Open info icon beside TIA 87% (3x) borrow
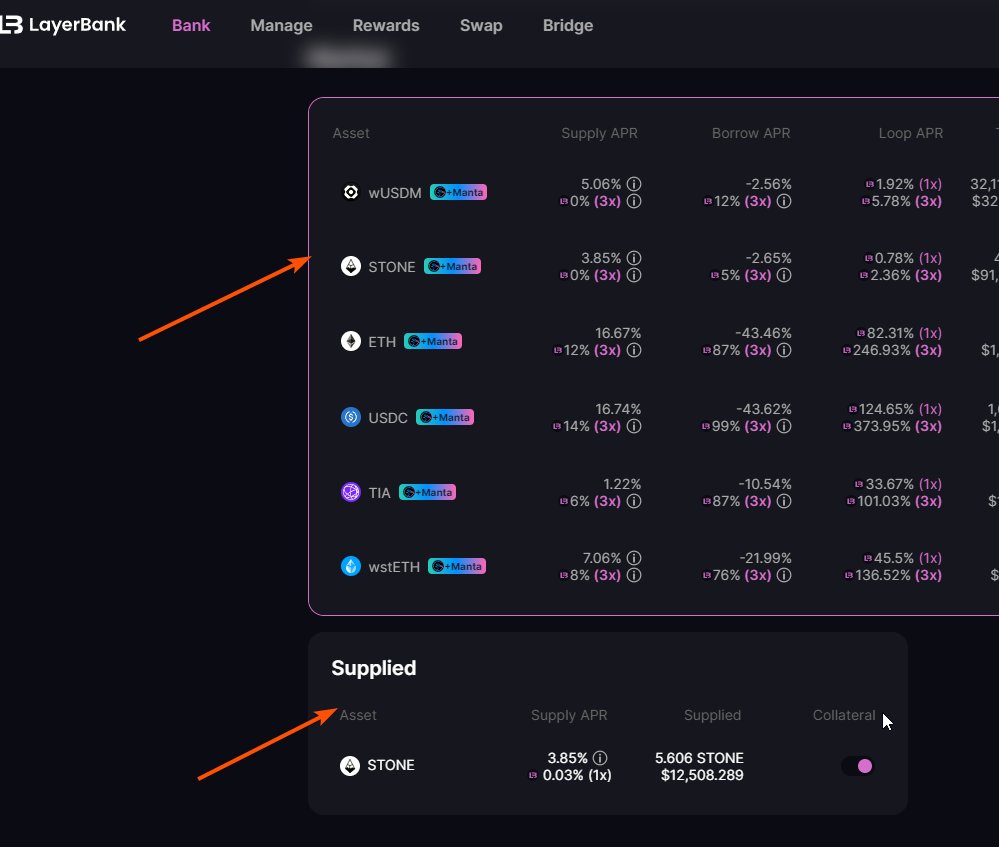999x847 pixels. [x=784, y=502]
